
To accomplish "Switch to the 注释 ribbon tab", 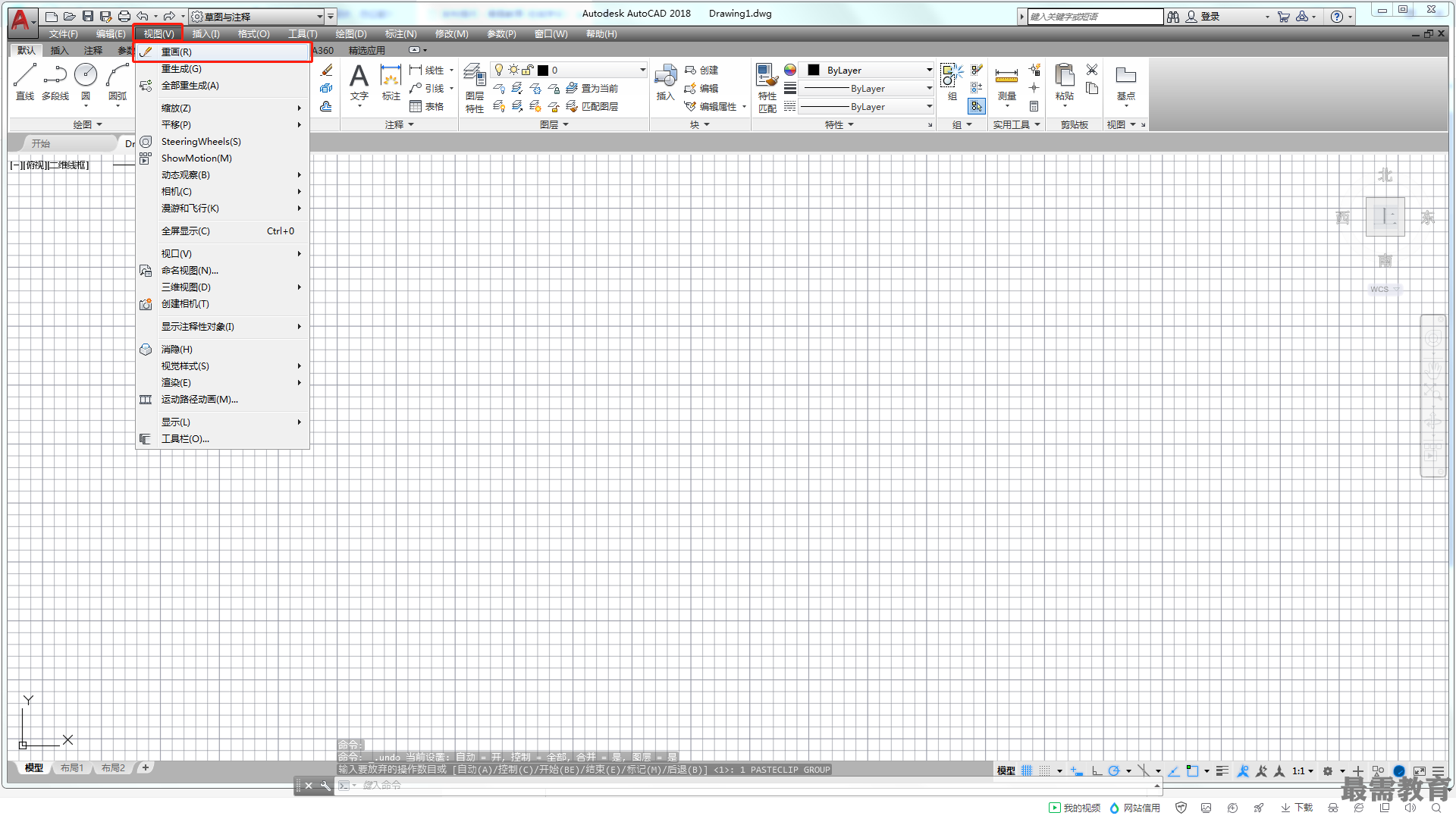I will (93, 50).
